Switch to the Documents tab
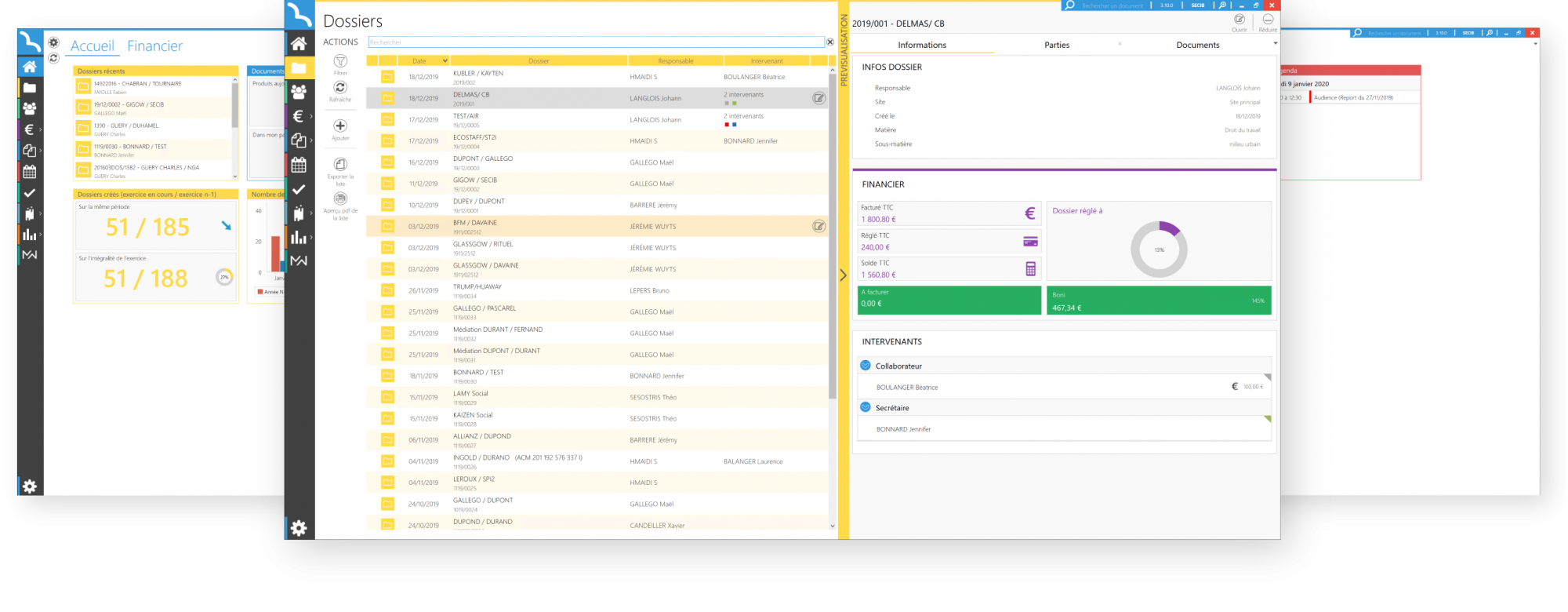This screenshot has width=1568, height=612. [1197, 46]
